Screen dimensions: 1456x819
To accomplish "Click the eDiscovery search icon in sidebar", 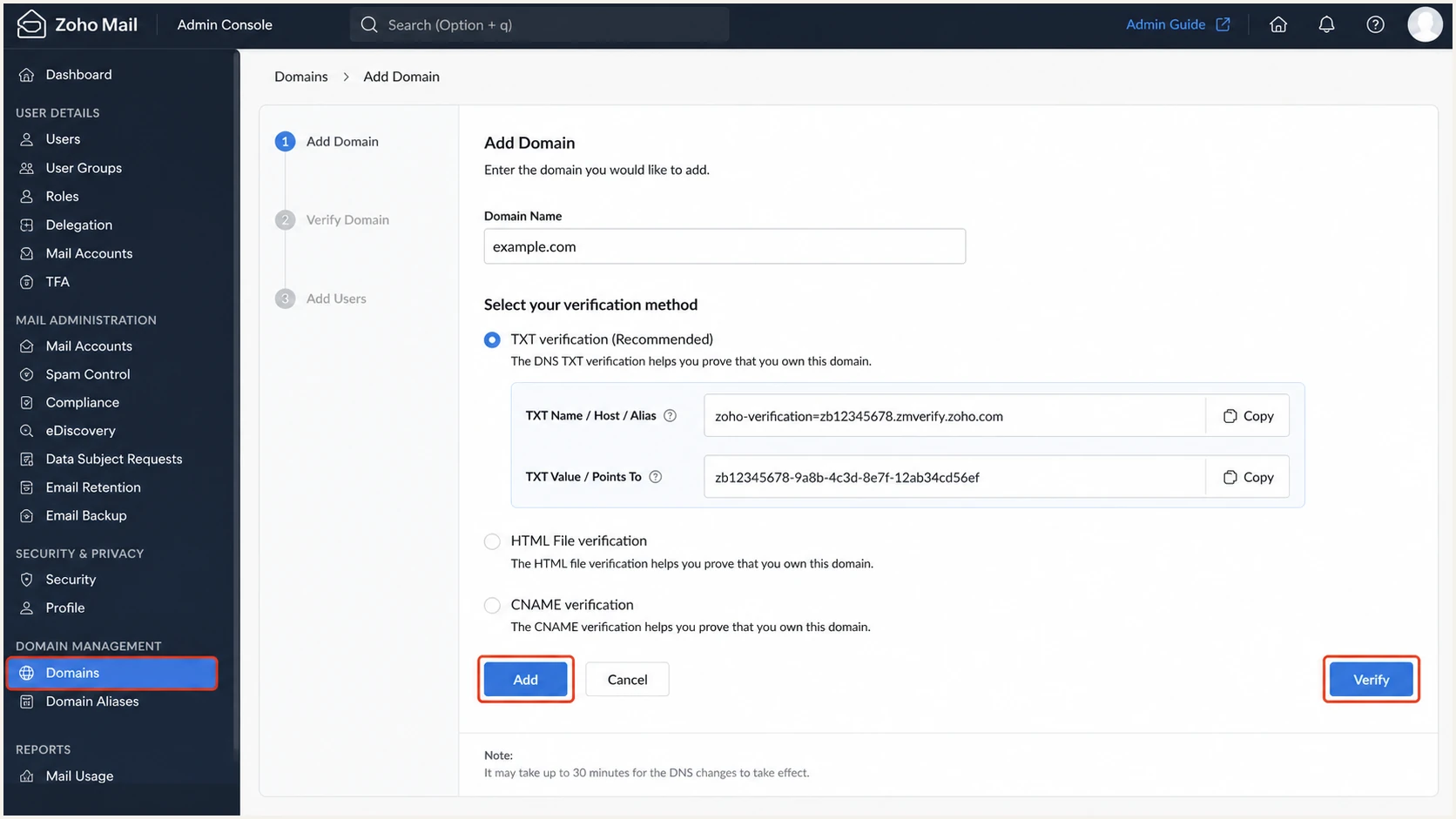I will [27, 431].
